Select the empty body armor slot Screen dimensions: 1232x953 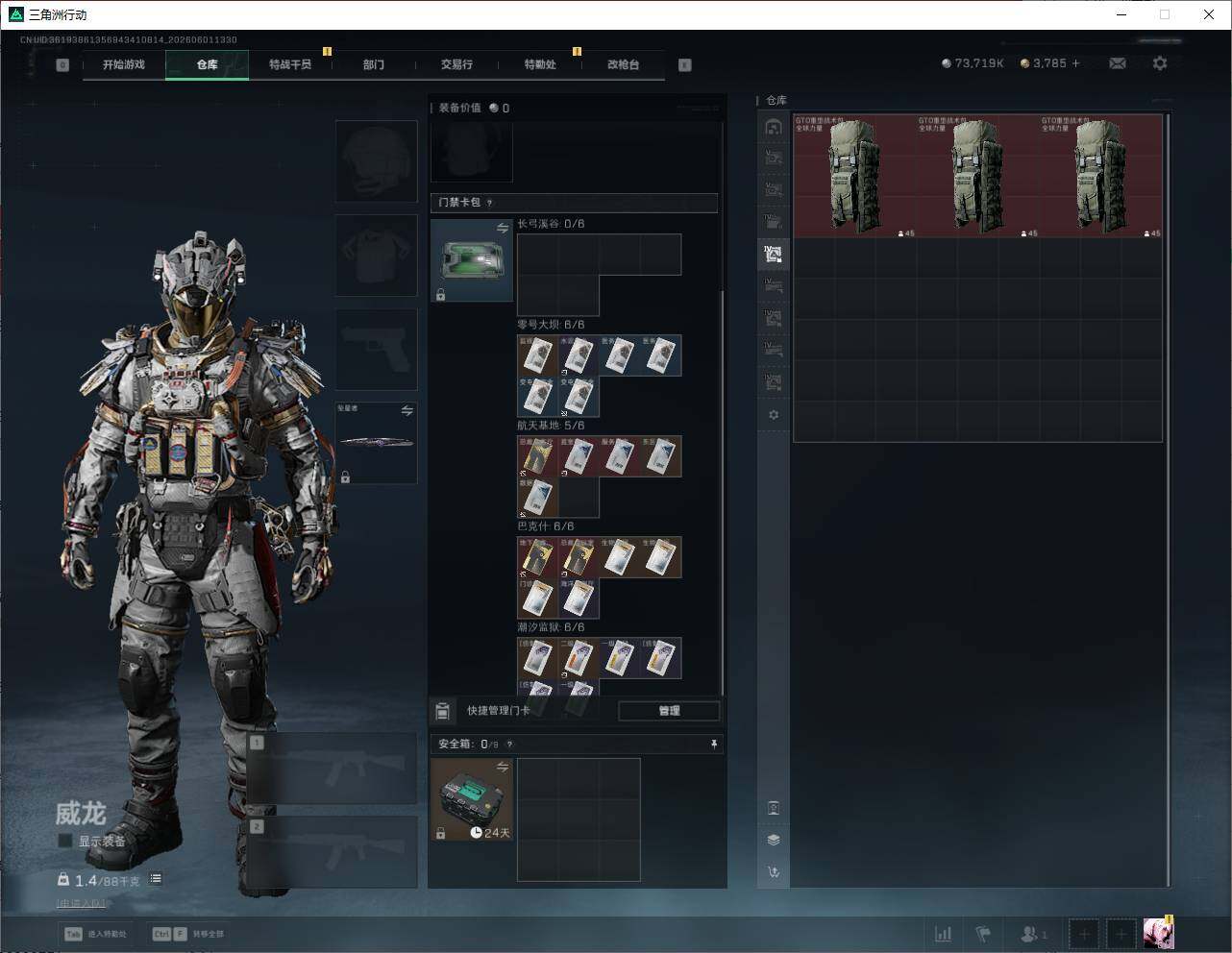coord(376,255)
